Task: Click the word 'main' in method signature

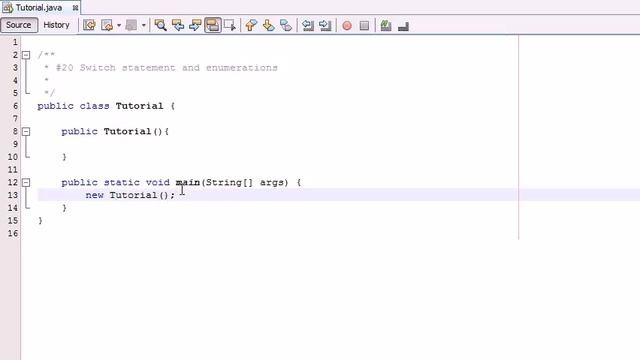Action: click(188, 182)
